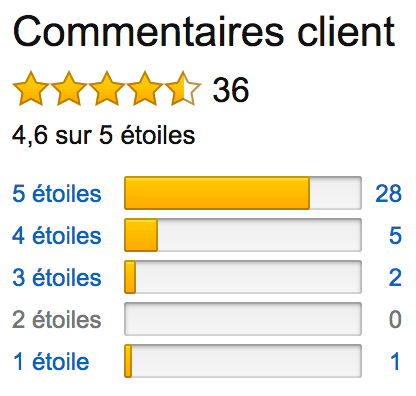Click the fourth gold rating star
Screen dimensions: 416x396
[145, 89]
